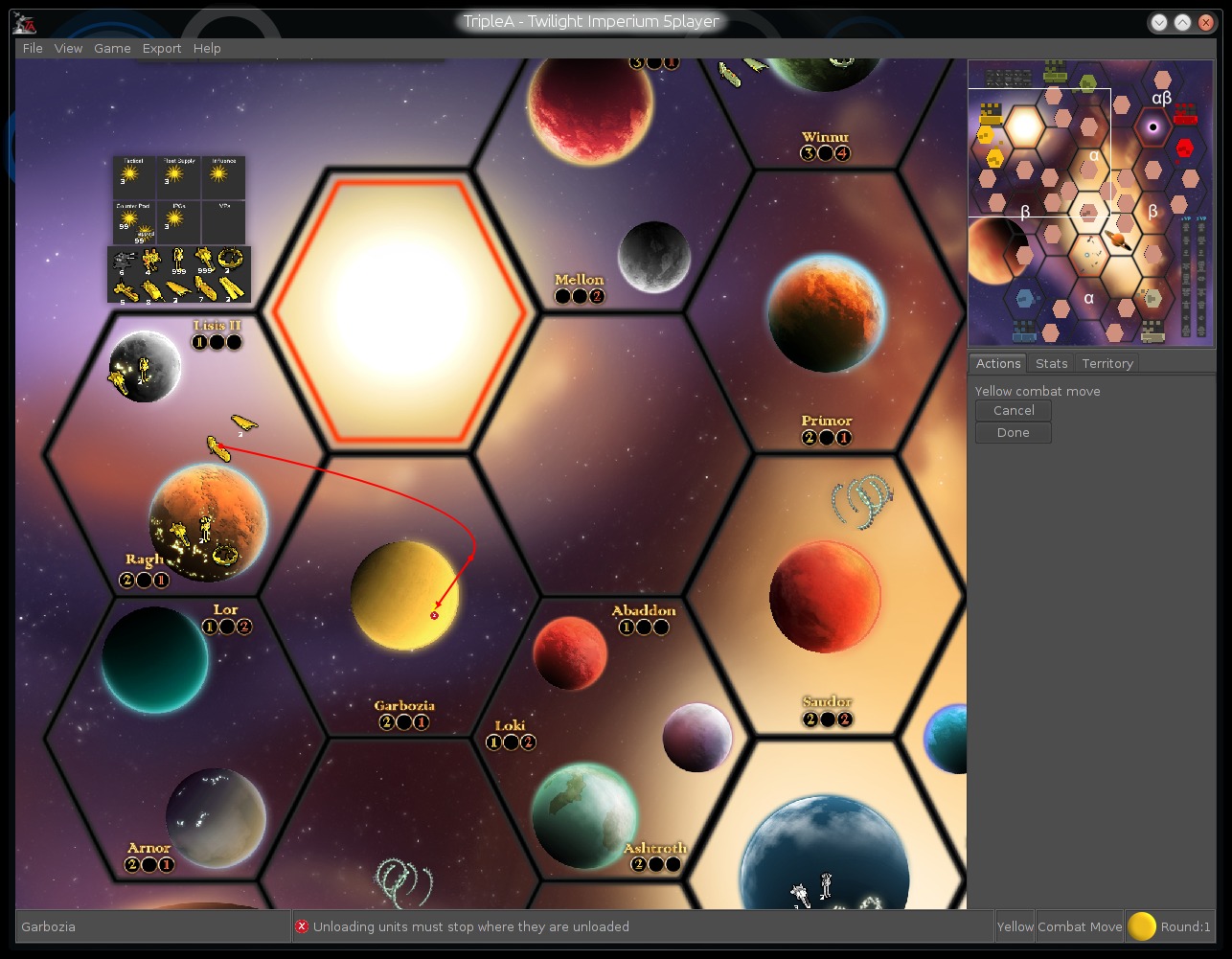The height and width of the screenshot is (959, 1232).
Task: Click the blue home system on minimap
Action: coord(1024,299)
